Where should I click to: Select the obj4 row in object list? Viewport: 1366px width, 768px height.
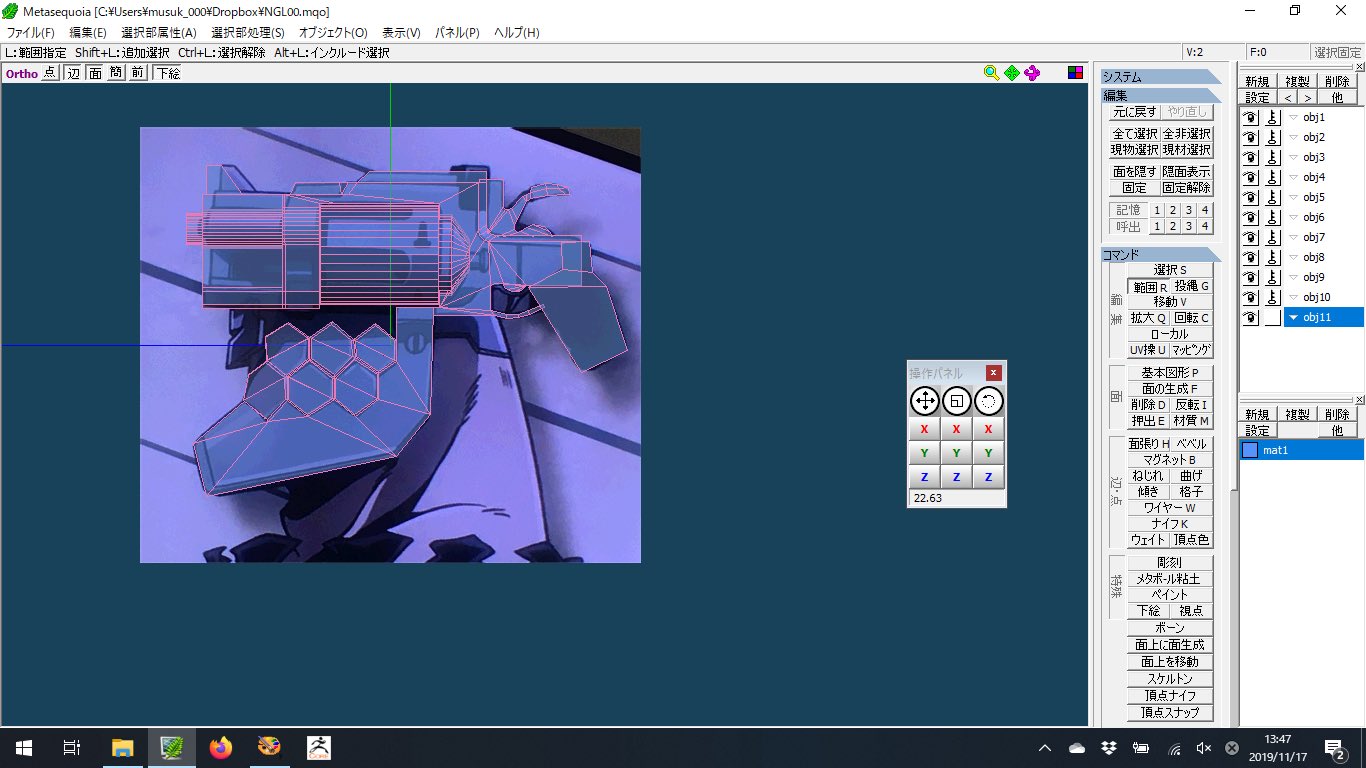tap(1323, 177)
